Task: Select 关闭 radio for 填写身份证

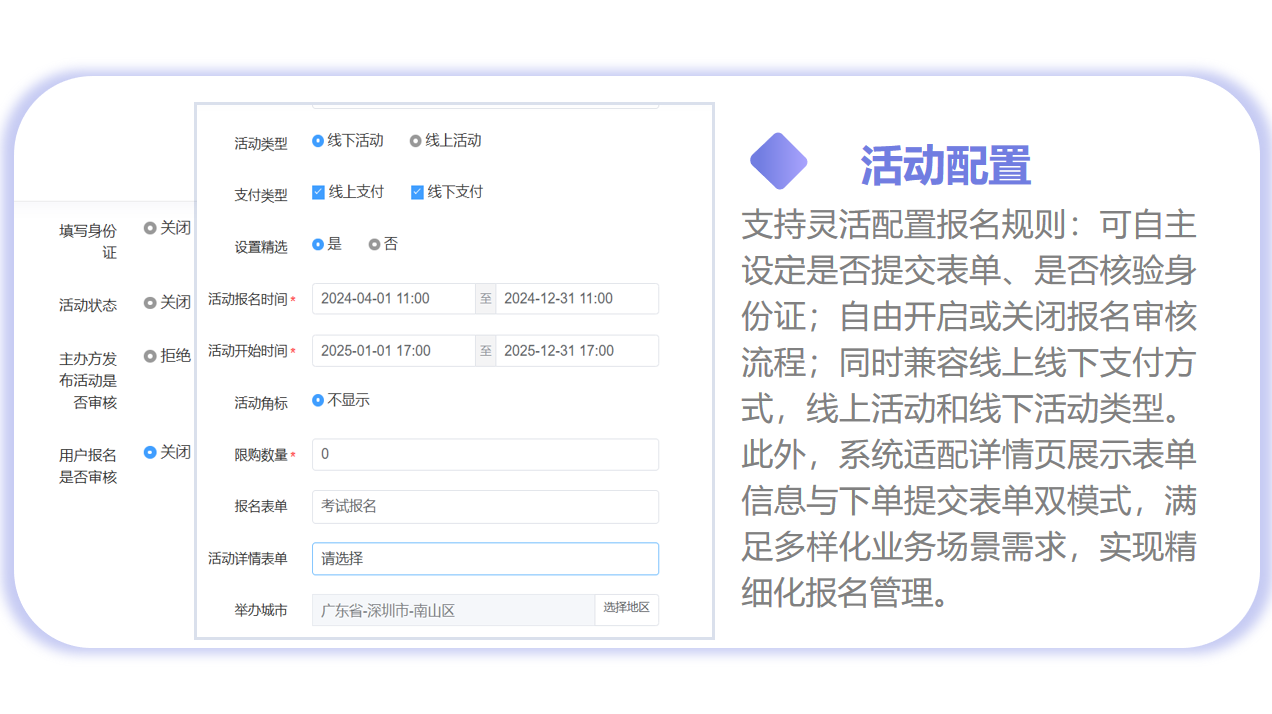Action: [150, 228]
